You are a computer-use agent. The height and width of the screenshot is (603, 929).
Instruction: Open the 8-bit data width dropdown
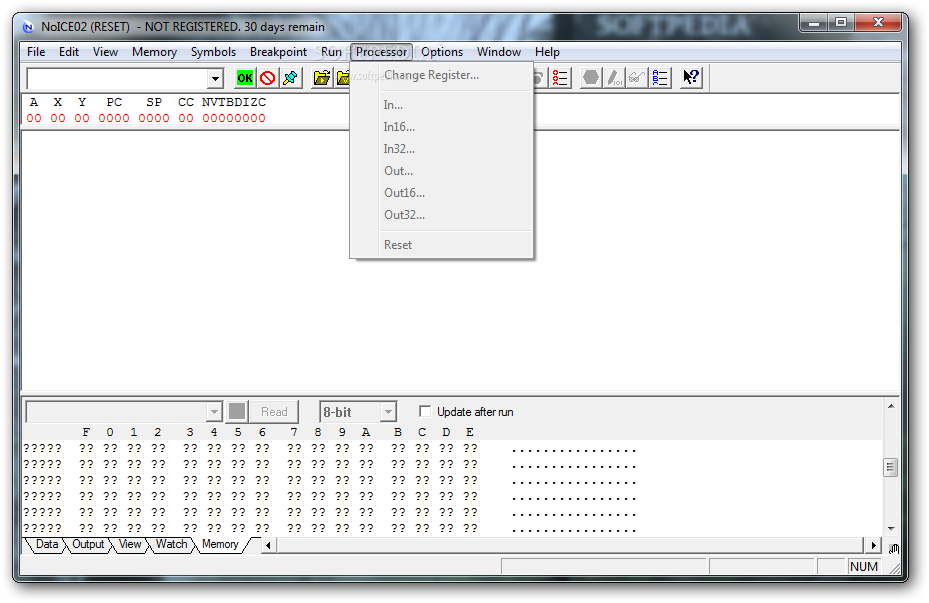388,412
